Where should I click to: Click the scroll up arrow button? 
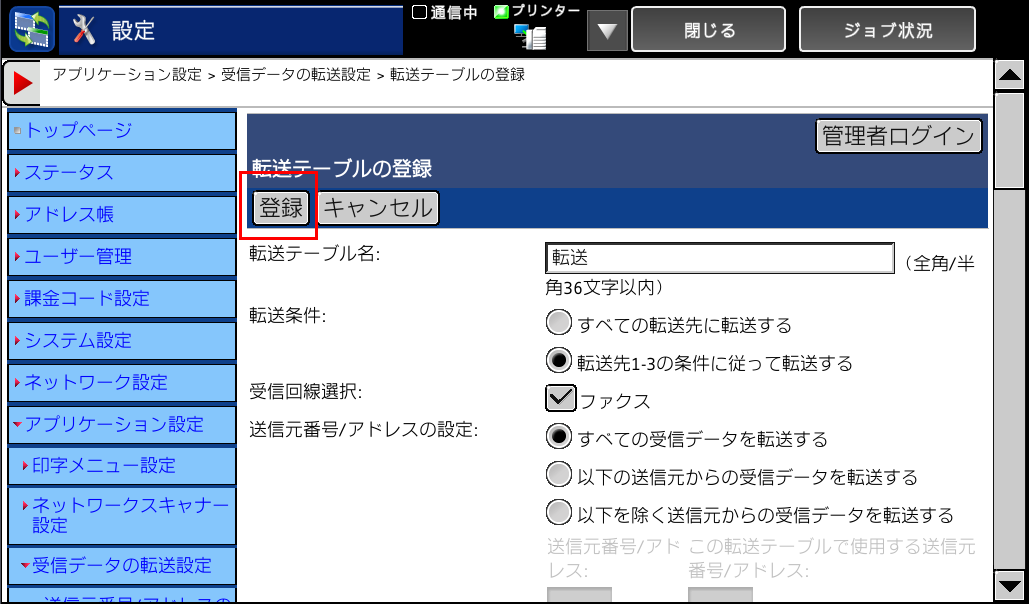point(1008,75)
